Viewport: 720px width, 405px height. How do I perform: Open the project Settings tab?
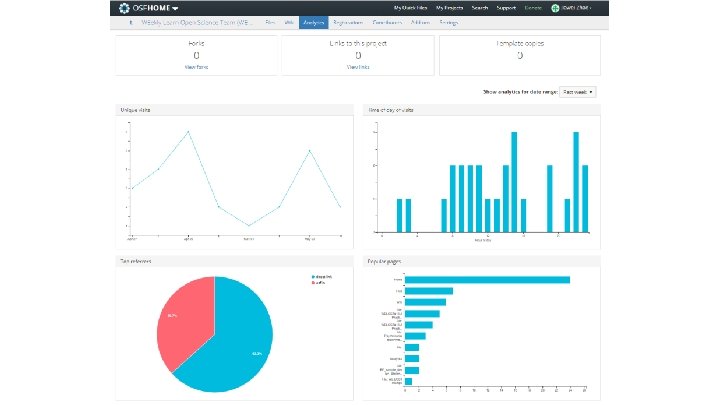tap(449, 22)
